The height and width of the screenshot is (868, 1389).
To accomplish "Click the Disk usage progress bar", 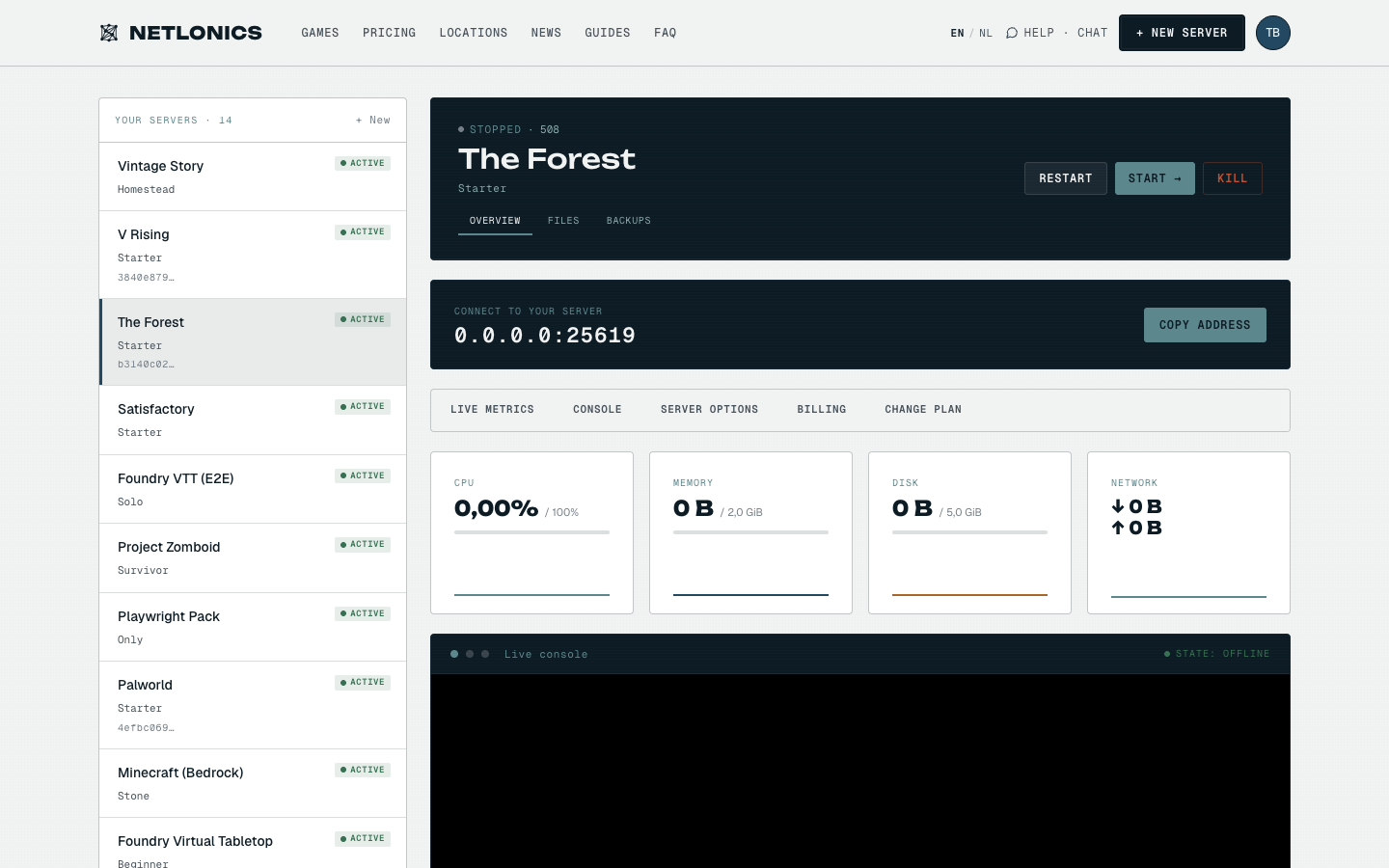I will tap(969, 532).
